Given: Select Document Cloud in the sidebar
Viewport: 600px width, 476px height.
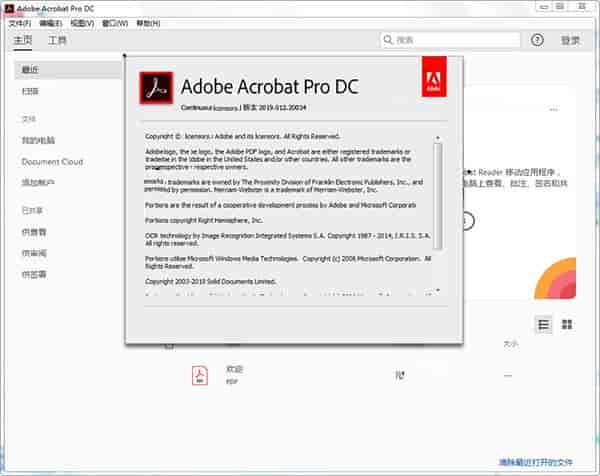Looking at the screenshot, I should tap(52, 162).
